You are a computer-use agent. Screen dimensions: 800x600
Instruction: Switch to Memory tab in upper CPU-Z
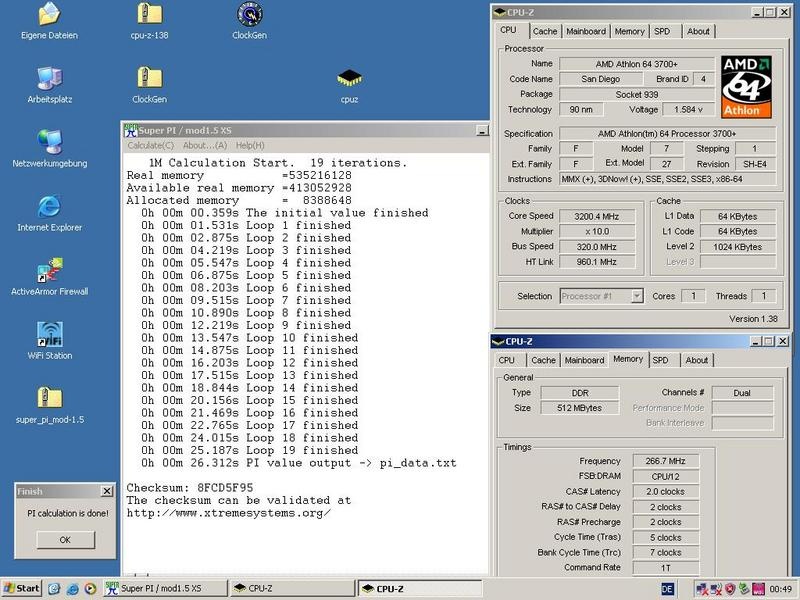[x=630, y=31]
